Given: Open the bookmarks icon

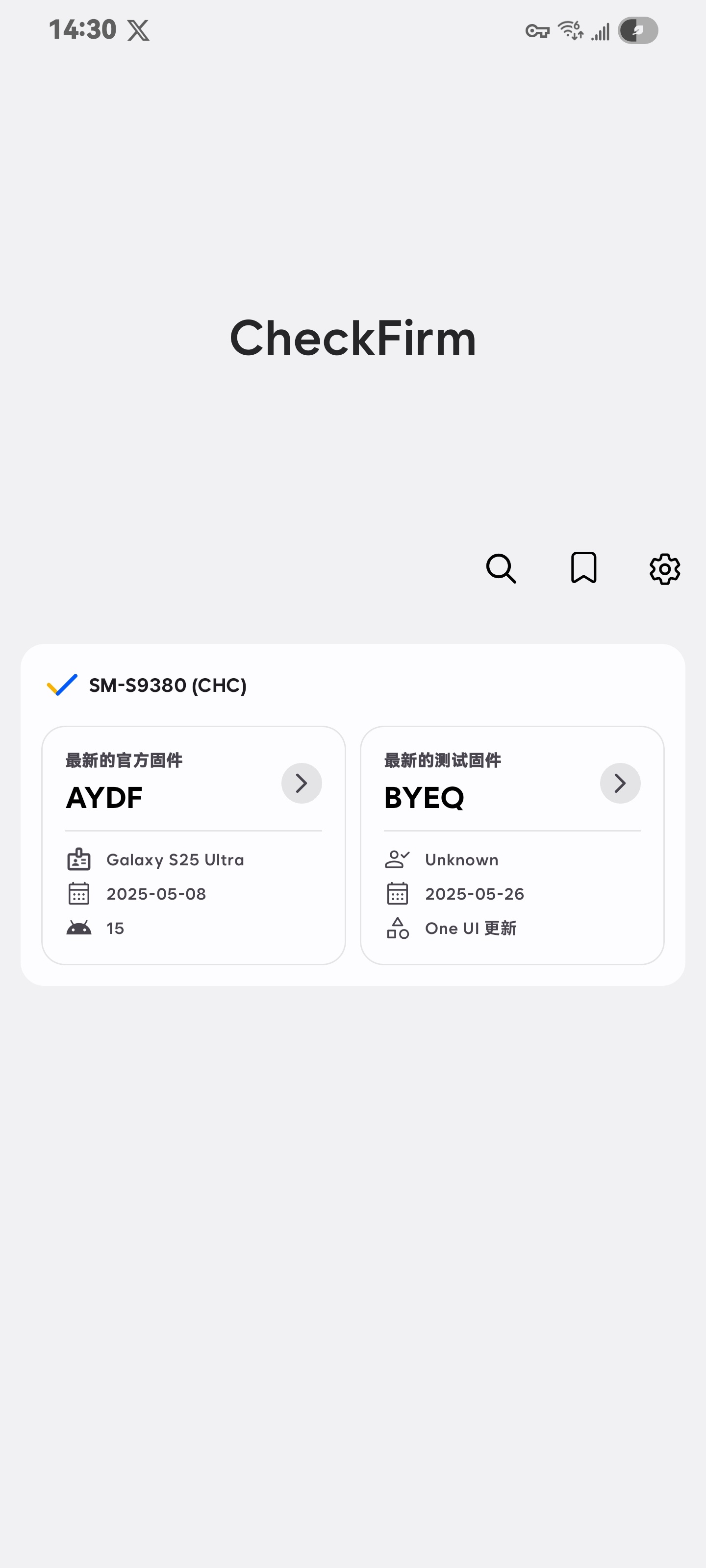Looking at the screenshot, I should click(583, 568).
